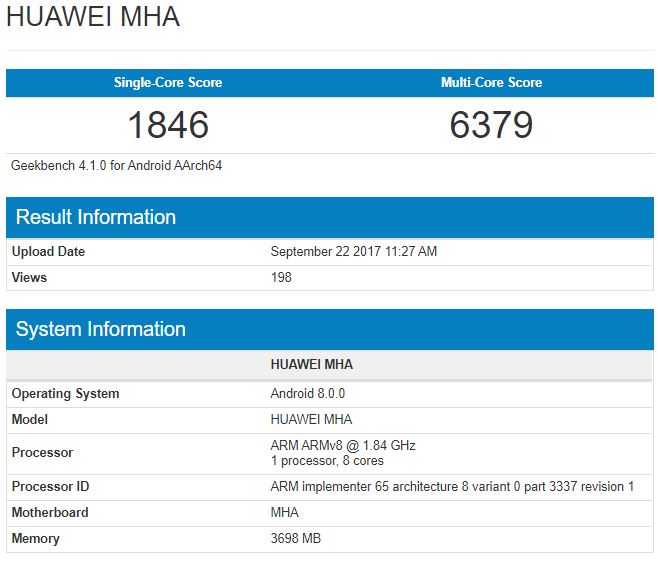Select the September 22 2017 upload date
Viewport: 658px width, 564px height.
coord(354,251)
